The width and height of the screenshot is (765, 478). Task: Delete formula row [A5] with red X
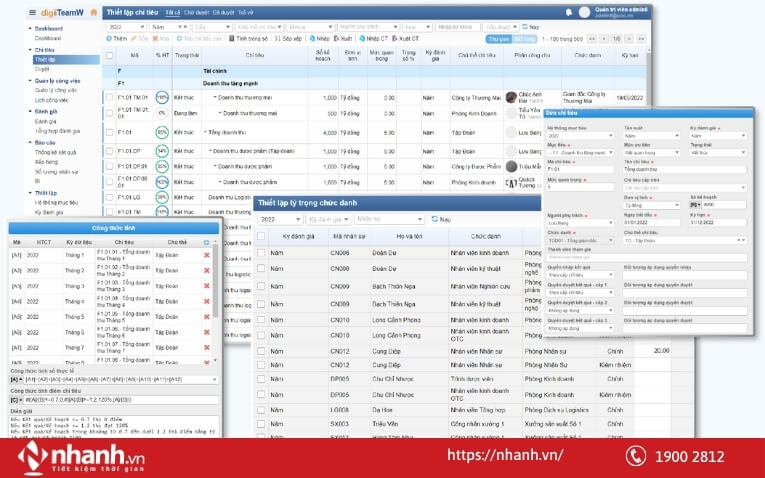click(207, 317)
